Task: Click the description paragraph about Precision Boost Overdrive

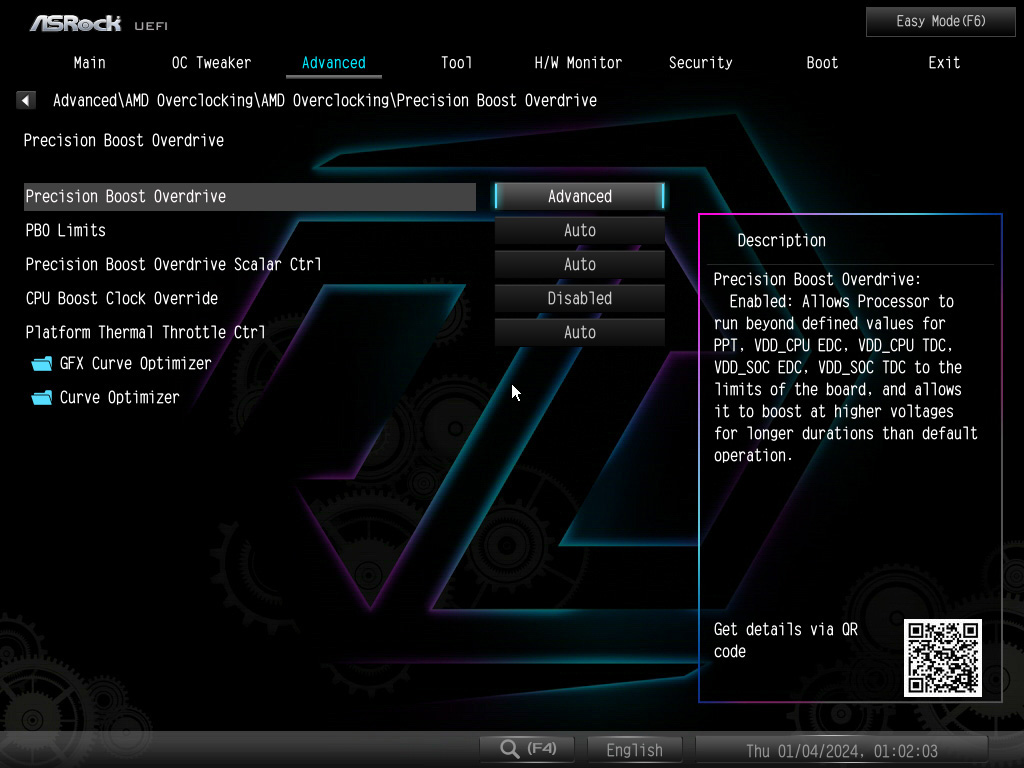Action: point(845,367)
